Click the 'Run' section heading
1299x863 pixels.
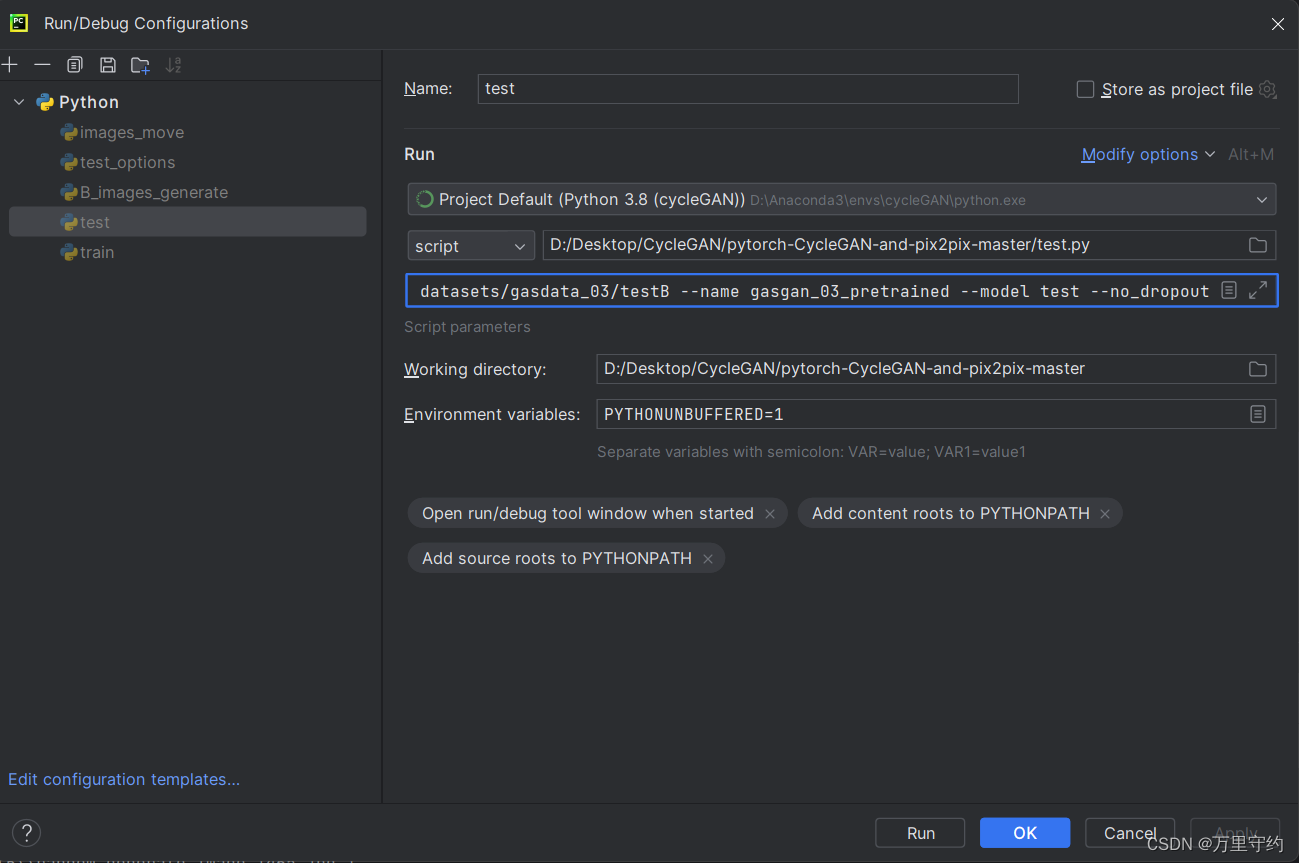pos(419,154)
